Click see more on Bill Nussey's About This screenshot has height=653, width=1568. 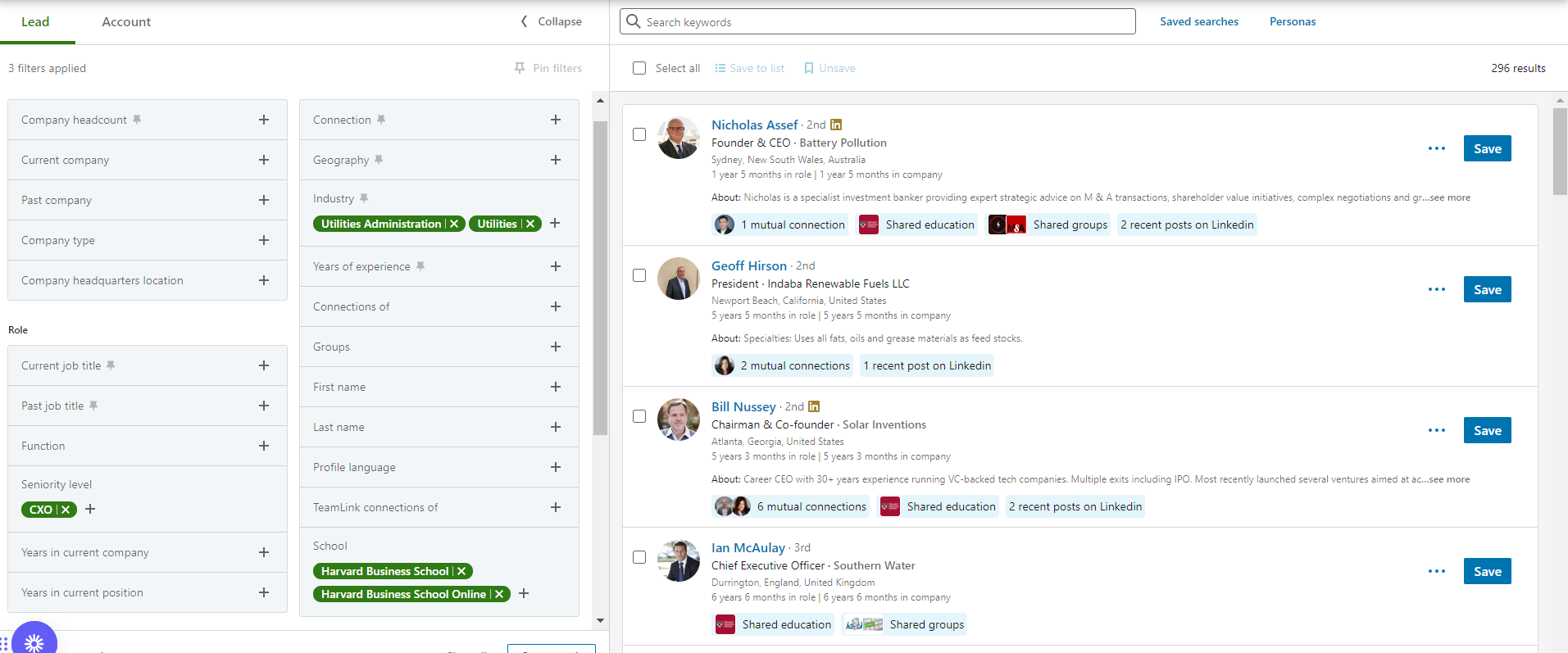click(x=1449, y=479)
